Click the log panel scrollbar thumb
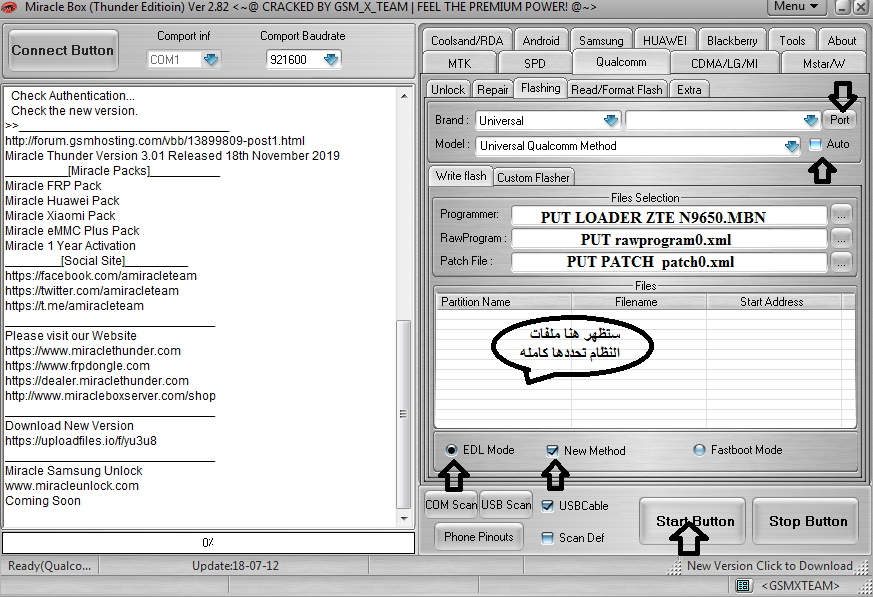 coord(403,414)
